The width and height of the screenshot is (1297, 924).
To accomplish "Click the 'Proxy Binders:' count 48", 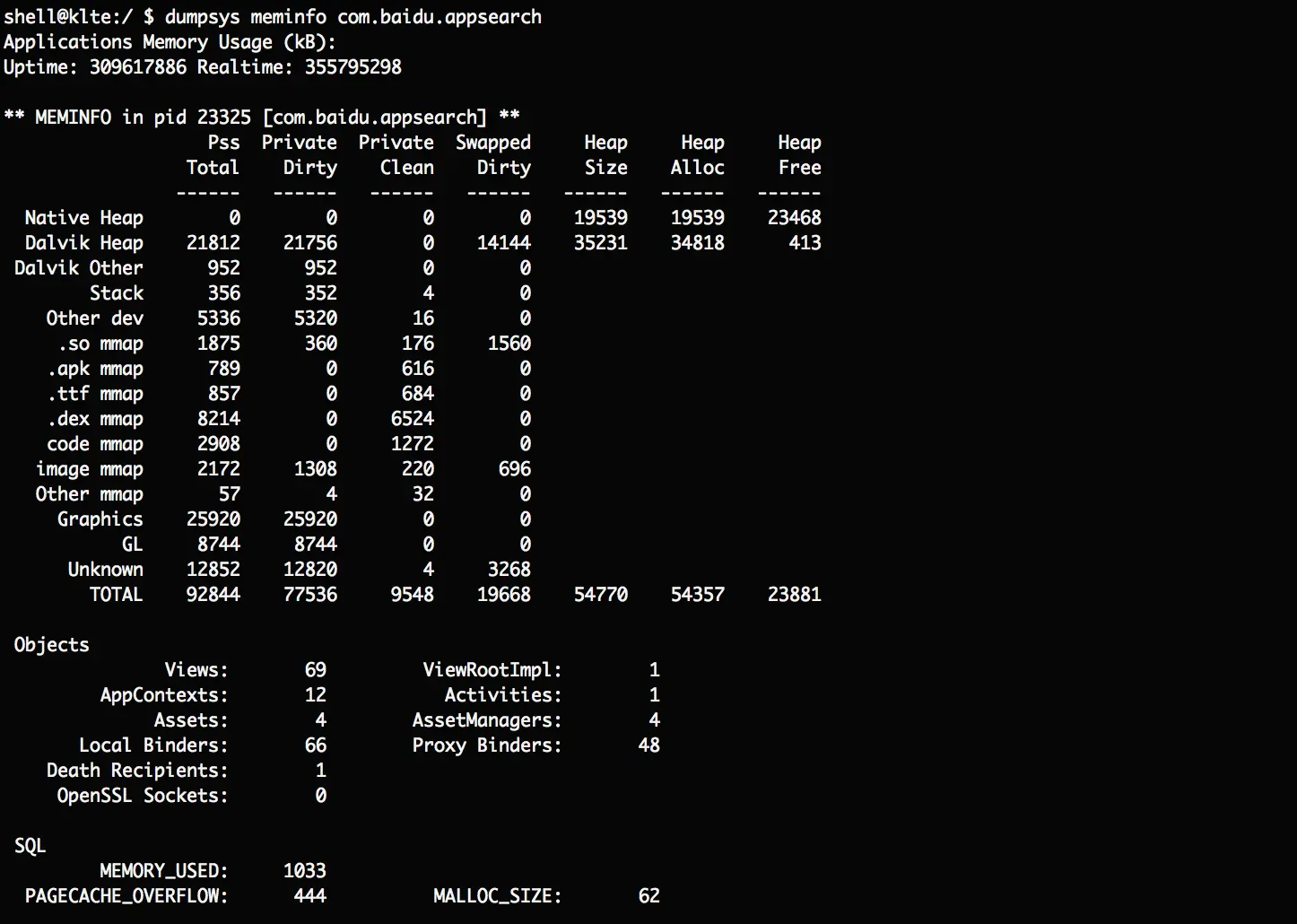I will (649, 745).
